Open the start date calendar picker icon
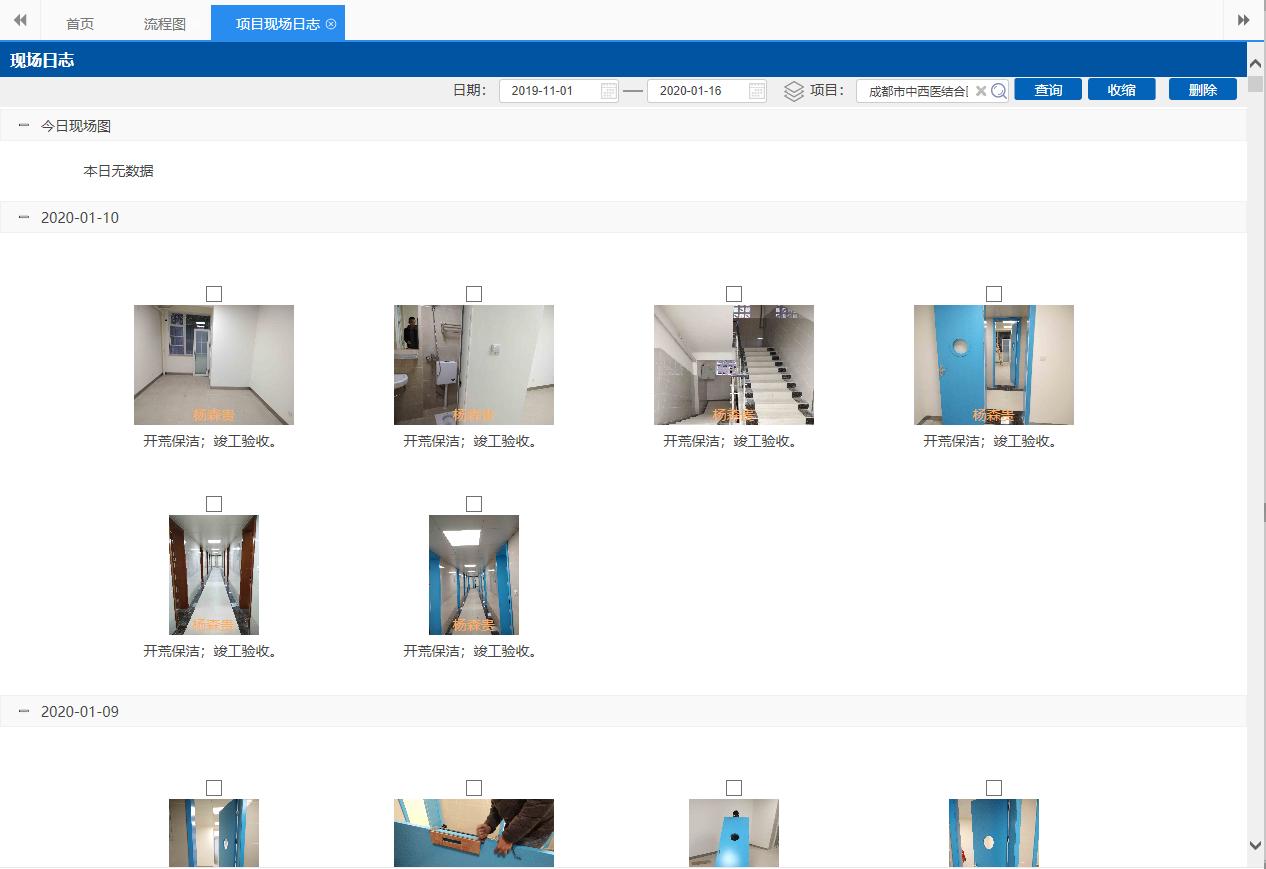 click(x=608, y=91)
